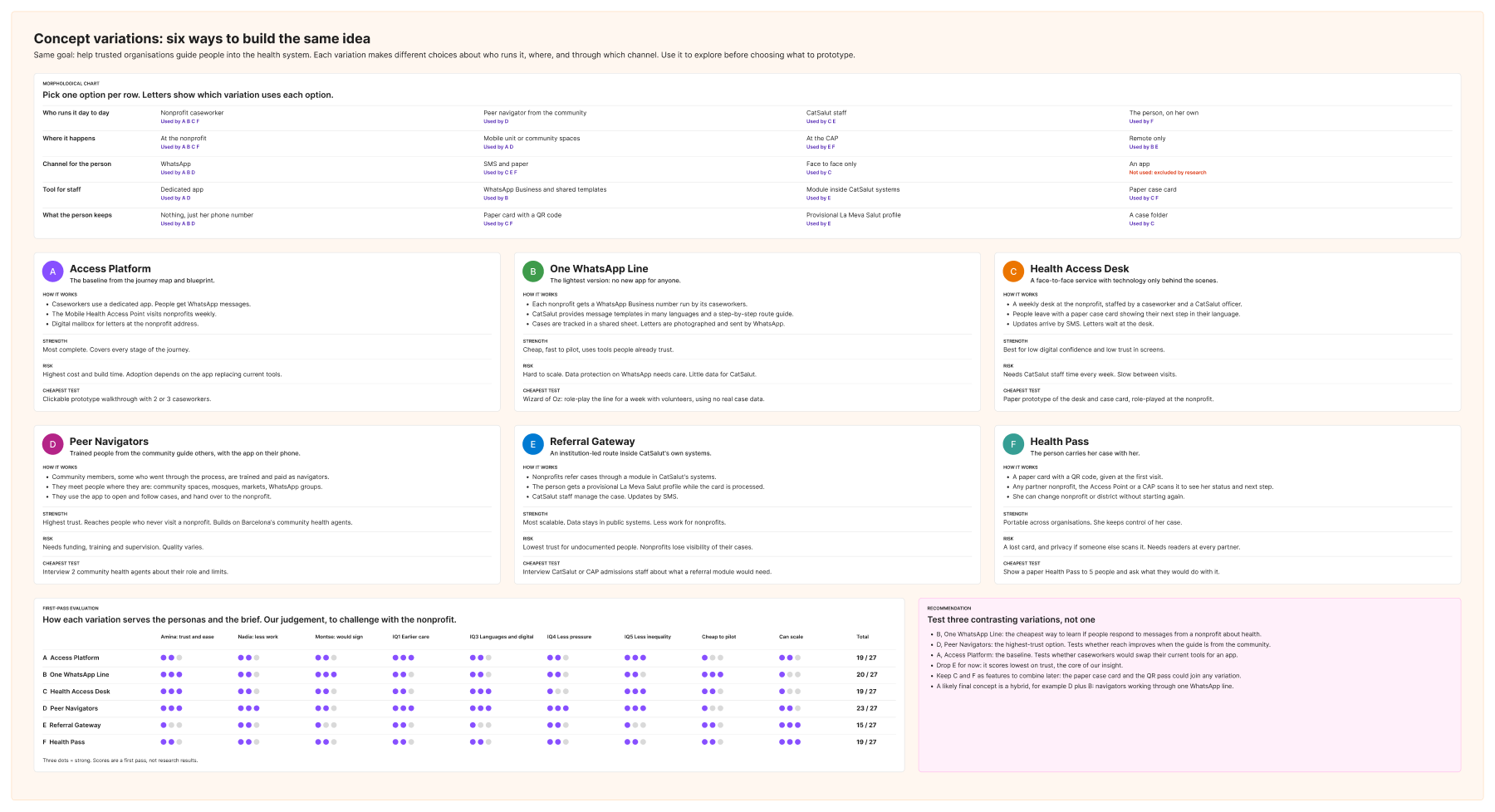Click the 'Where it happens' row label
The image size is (1495, 812).
point(69,139)
